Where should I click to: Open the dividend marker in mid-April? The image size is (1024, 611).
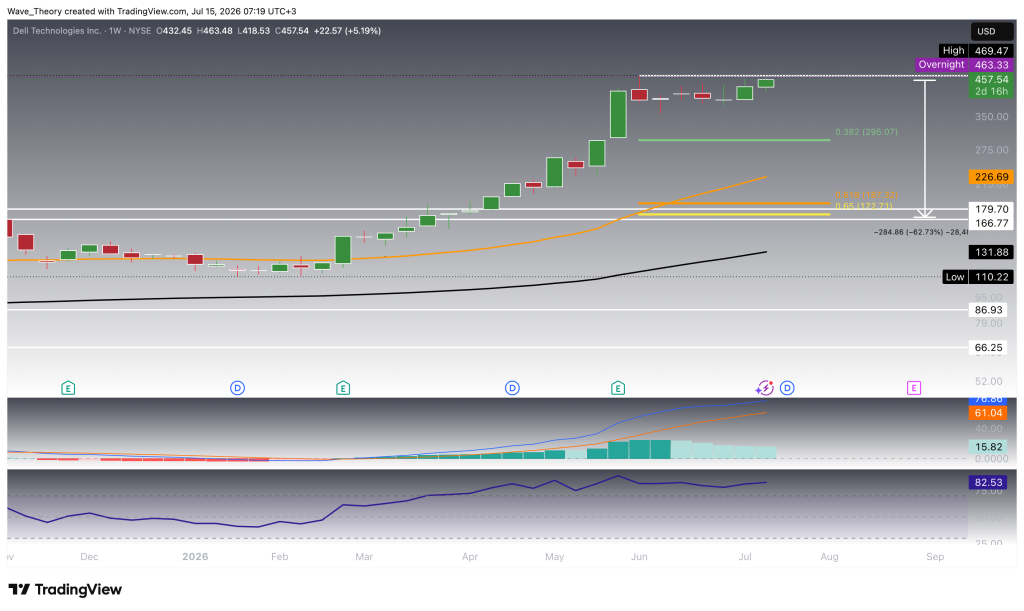pos(513,388)
